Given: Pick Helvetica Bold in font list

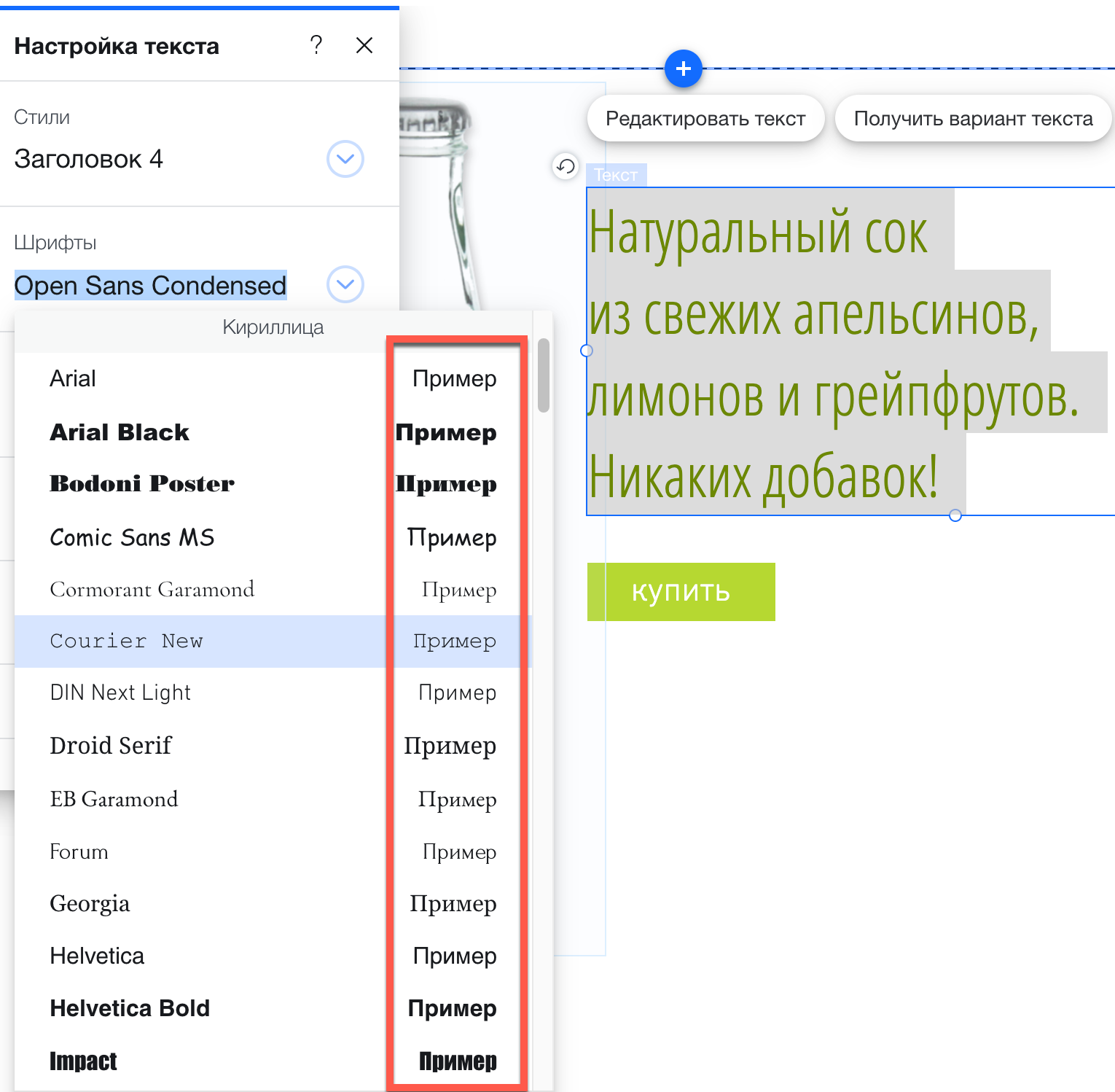Looking at the screenshot, I should click(x=130, y=1008).
